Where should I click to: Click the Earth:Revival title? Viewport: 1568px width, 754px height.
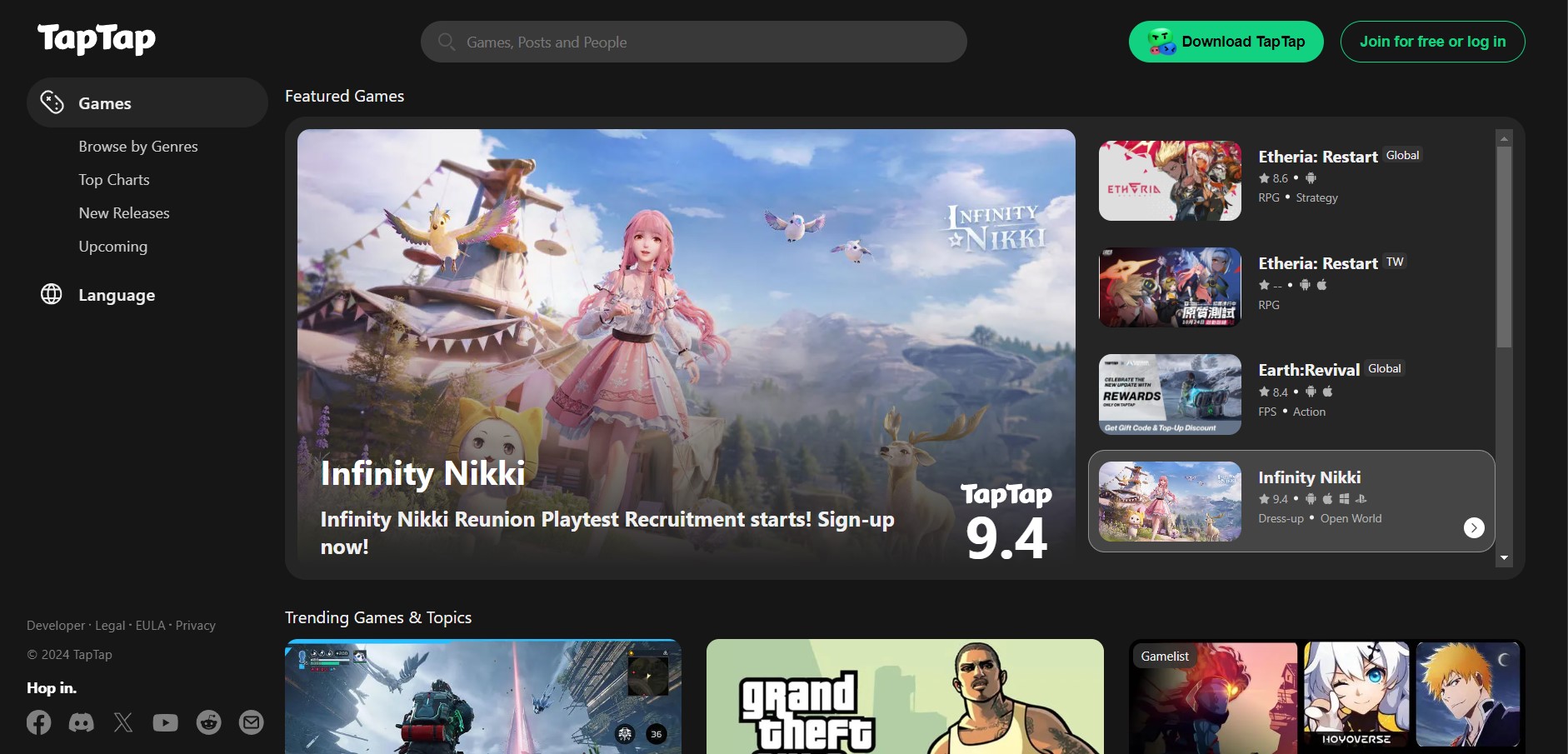[x=1309, y=370]
